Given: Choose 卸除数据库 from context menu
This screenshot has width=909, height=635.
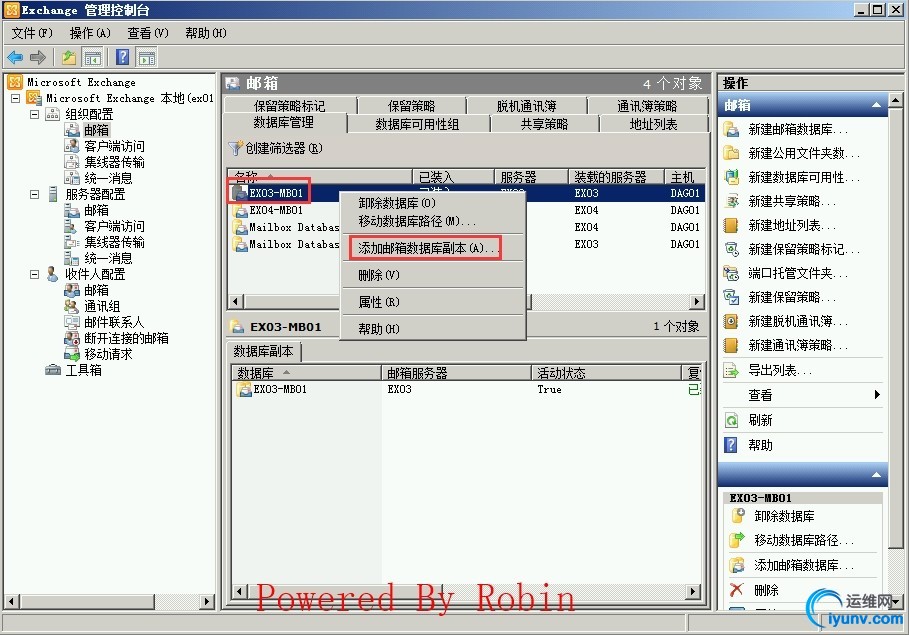Looking at the screenshot, I should coord(432,203).
